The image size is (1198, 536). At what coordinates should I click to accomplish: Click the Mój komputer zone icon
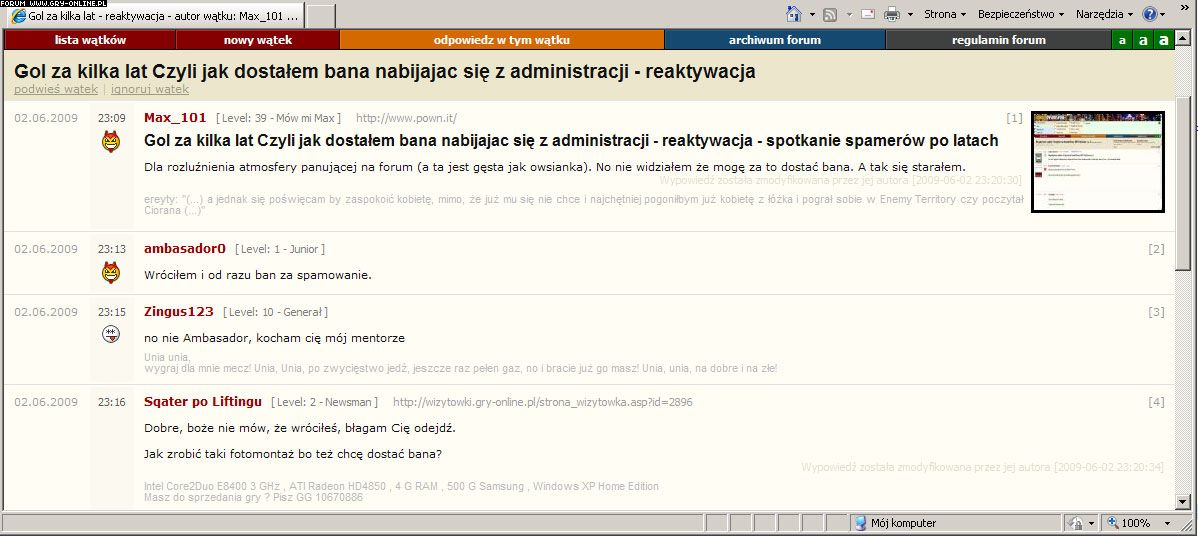point(860,523)
